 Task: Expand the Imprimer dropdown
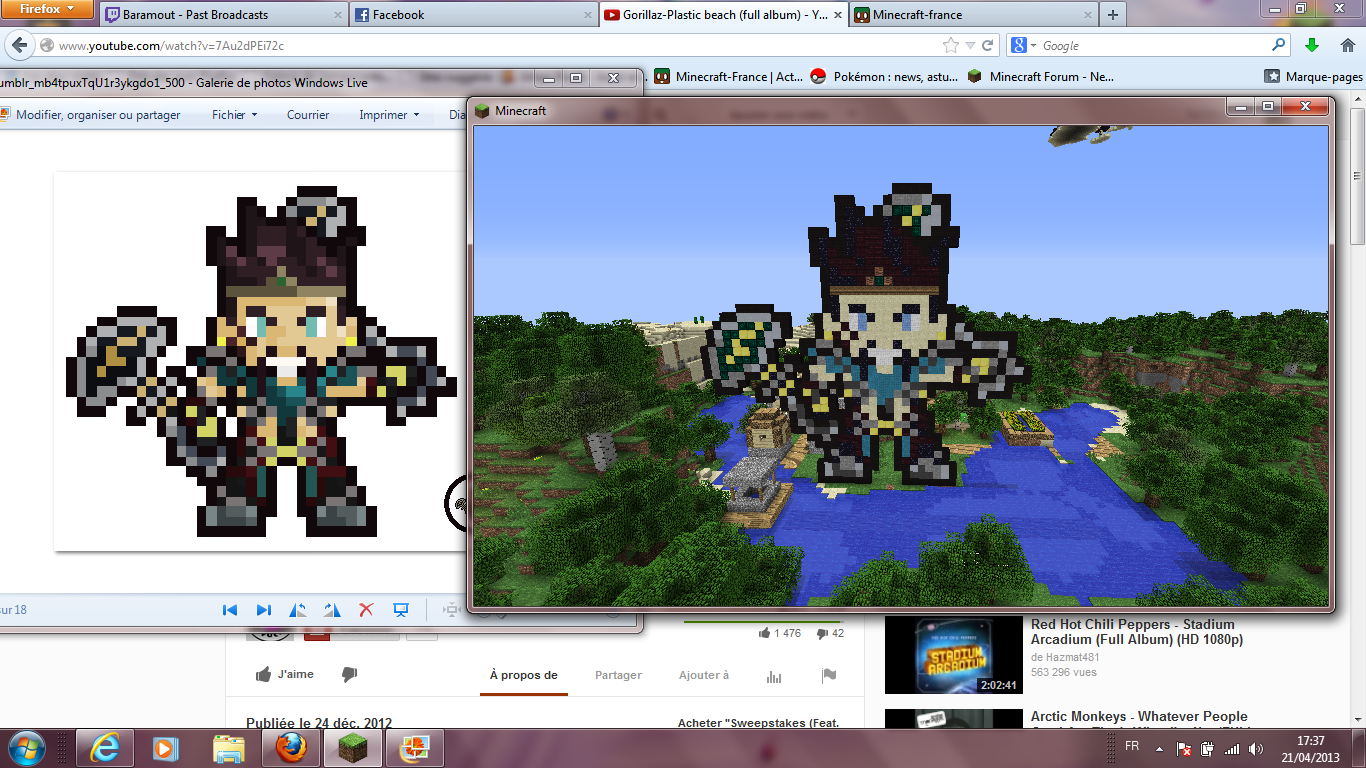point(388,115)
